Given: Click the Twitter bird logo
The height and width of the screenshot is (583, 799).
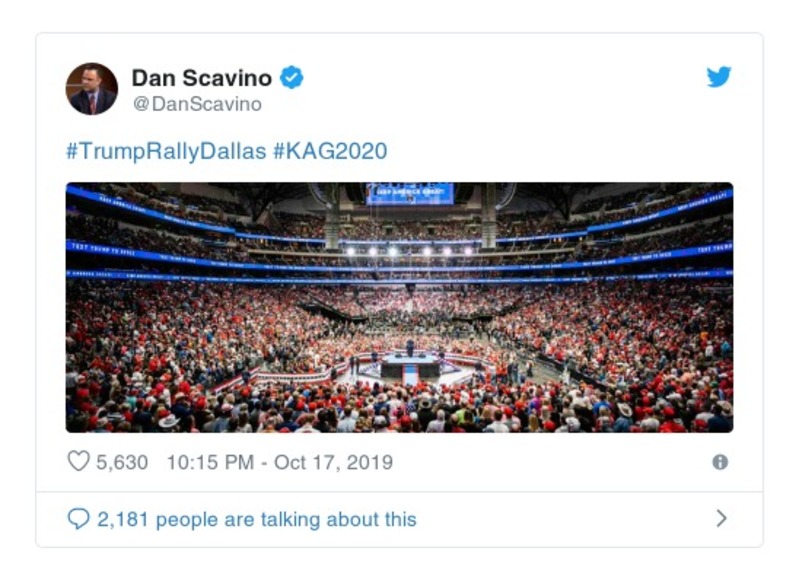Looking at the screenshot, I should pos(719,78).
